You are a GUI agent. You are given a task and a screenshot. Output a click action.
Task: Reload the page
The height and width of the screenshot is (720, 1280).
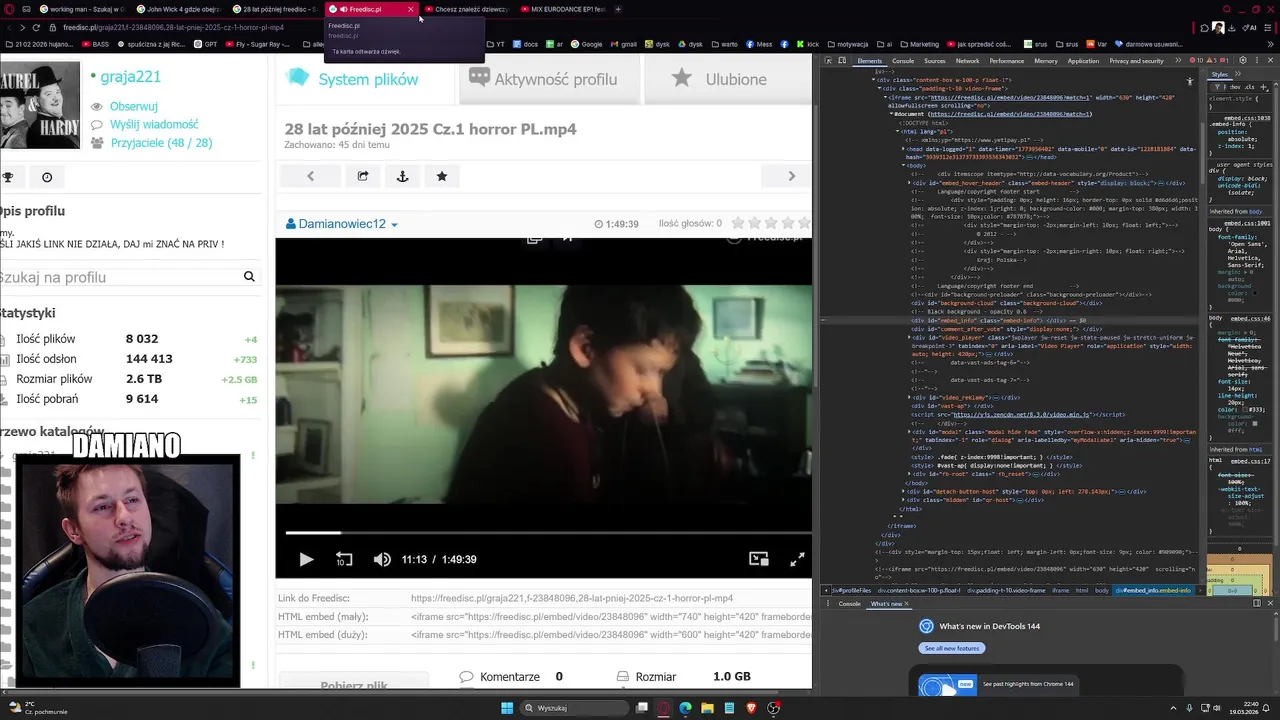pos(36,27)
